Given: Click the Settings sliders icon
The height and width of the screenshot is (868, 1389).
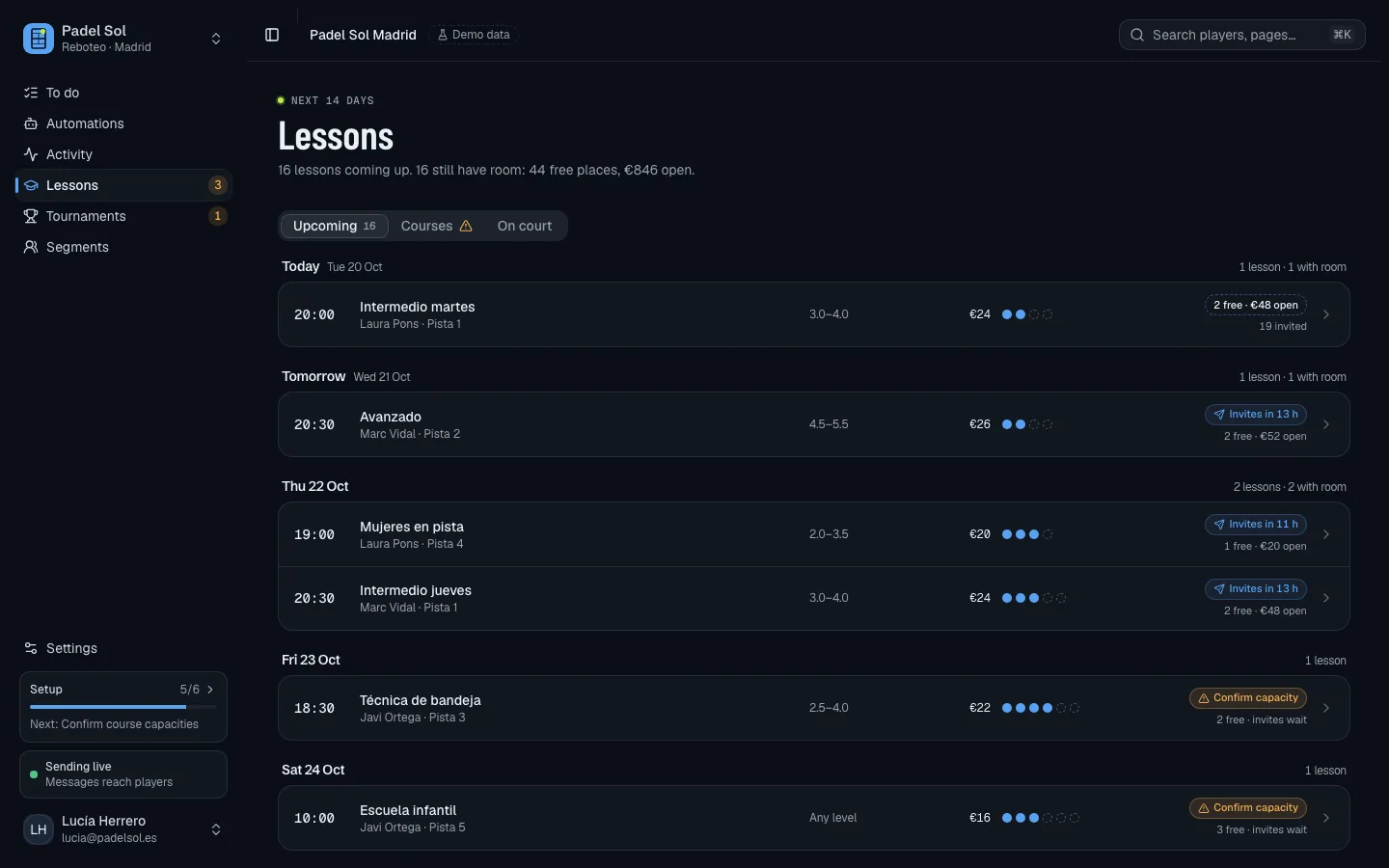Looking at the screenshot, I should coord(31,648).
